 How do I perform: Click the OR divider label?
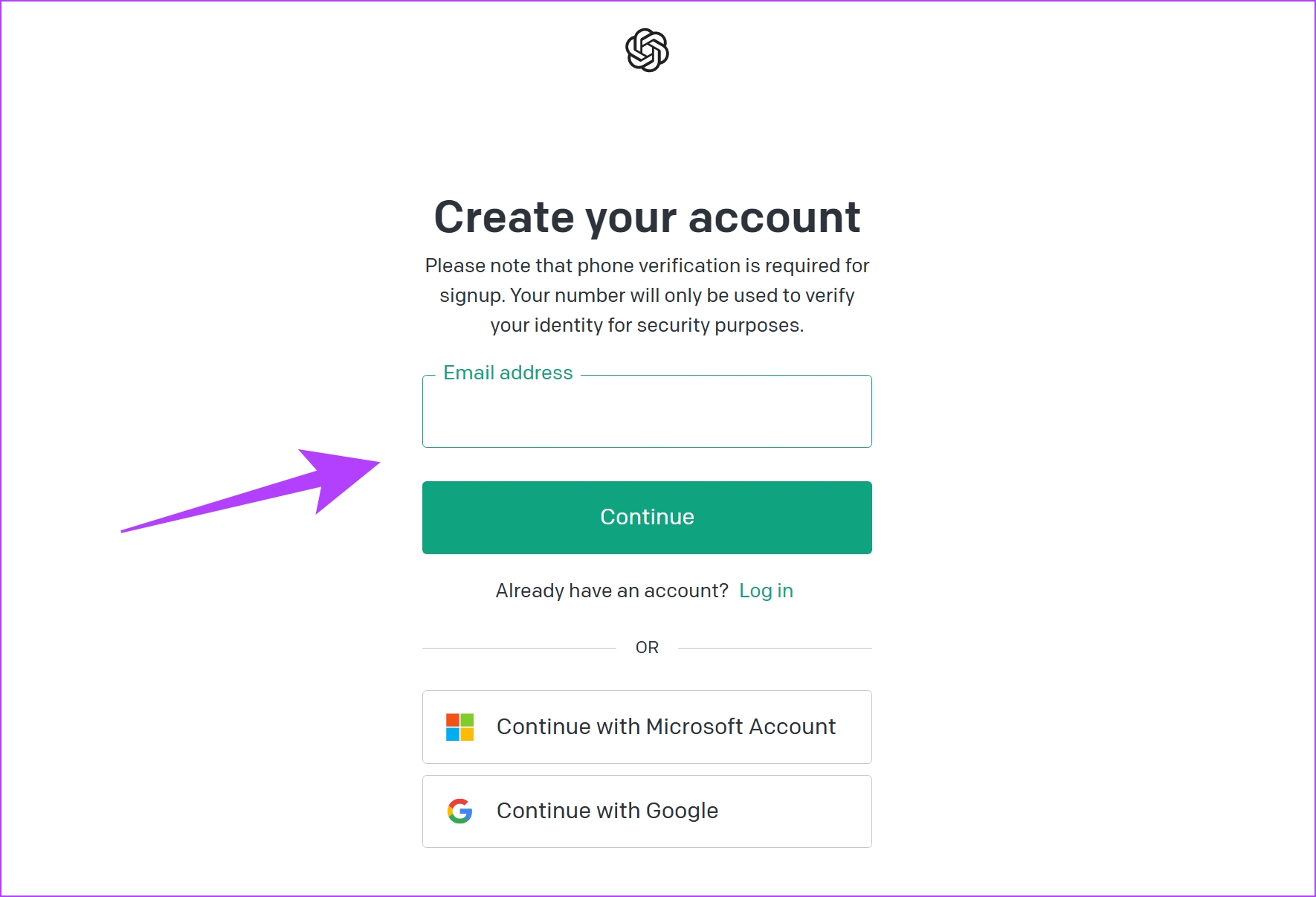click(x=647, y=648)
